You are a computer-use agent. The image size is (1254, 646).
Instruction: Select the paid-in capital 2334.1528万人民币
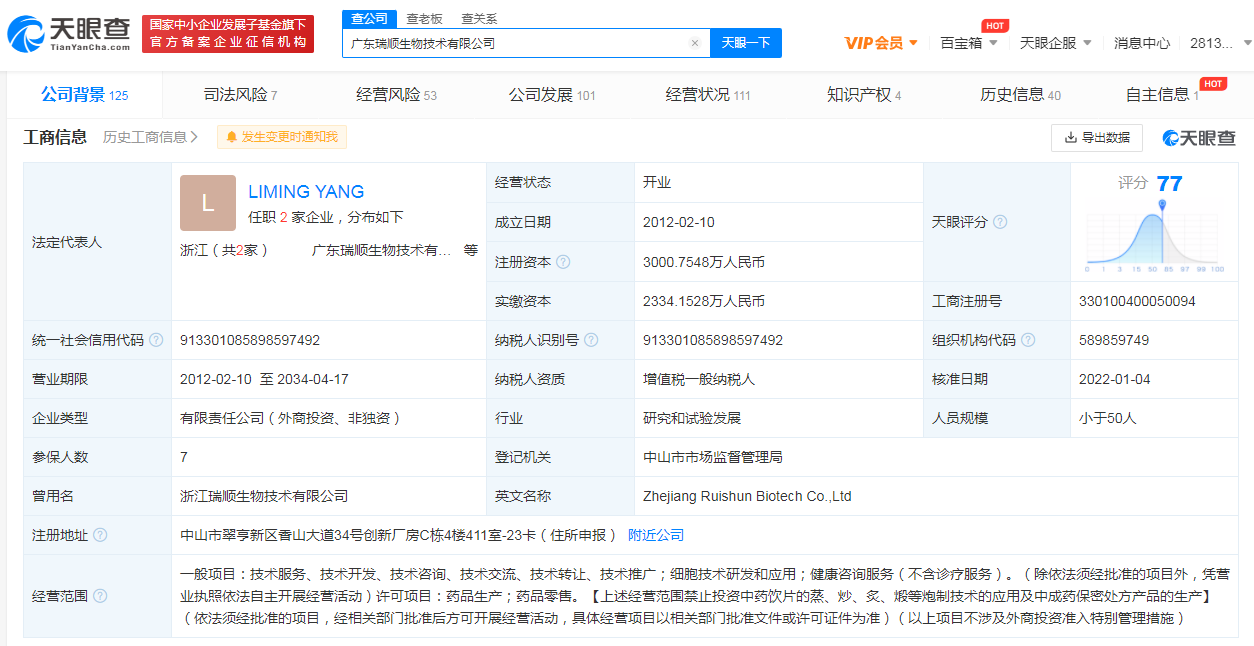704,301
